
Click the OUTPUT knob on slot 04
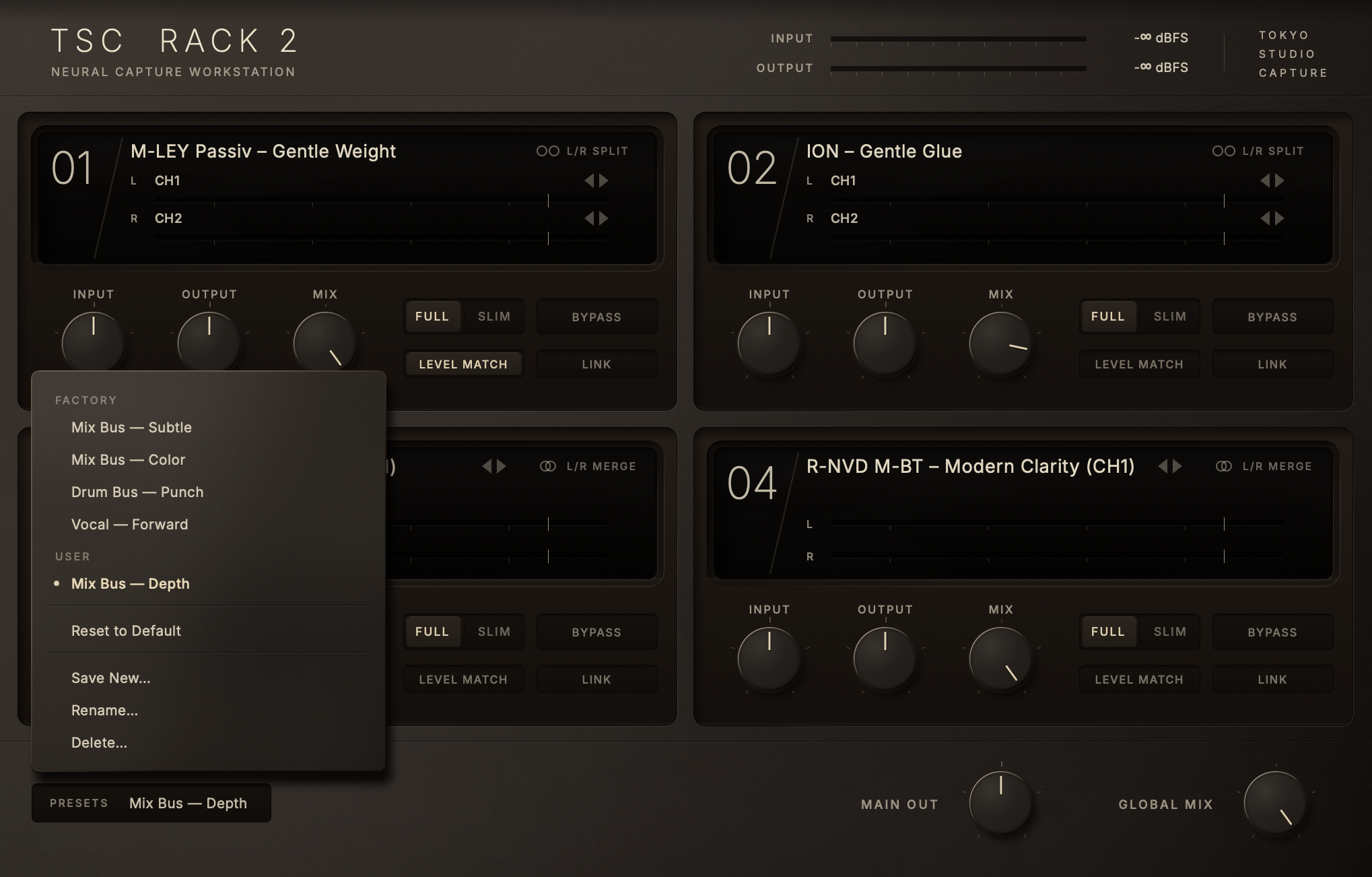click(x=885, y=658)
